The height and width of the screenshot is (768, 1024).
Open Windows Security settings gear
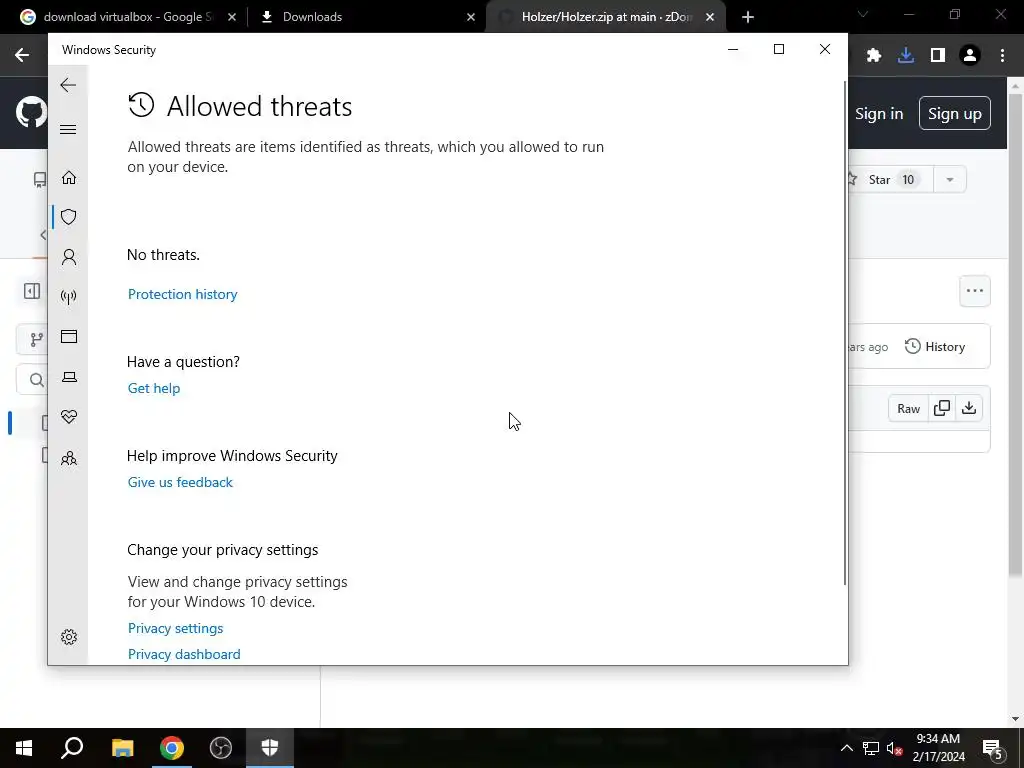pos(69,637)
